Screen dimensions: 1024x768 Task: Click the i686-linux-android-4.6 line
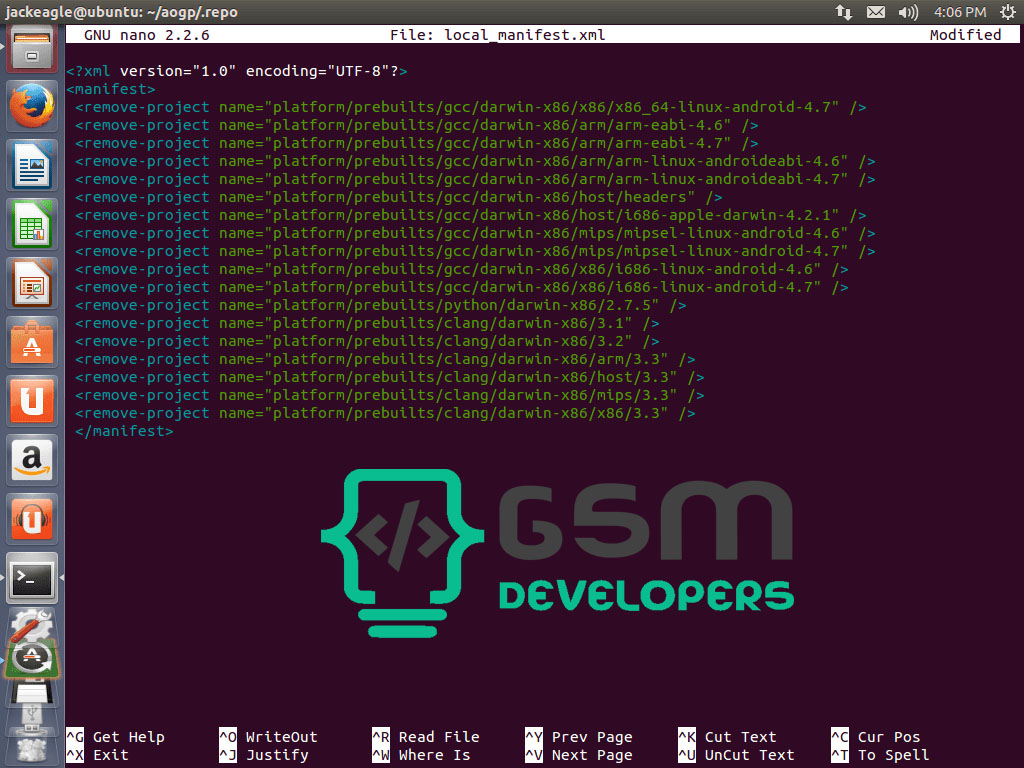(462, 269)
